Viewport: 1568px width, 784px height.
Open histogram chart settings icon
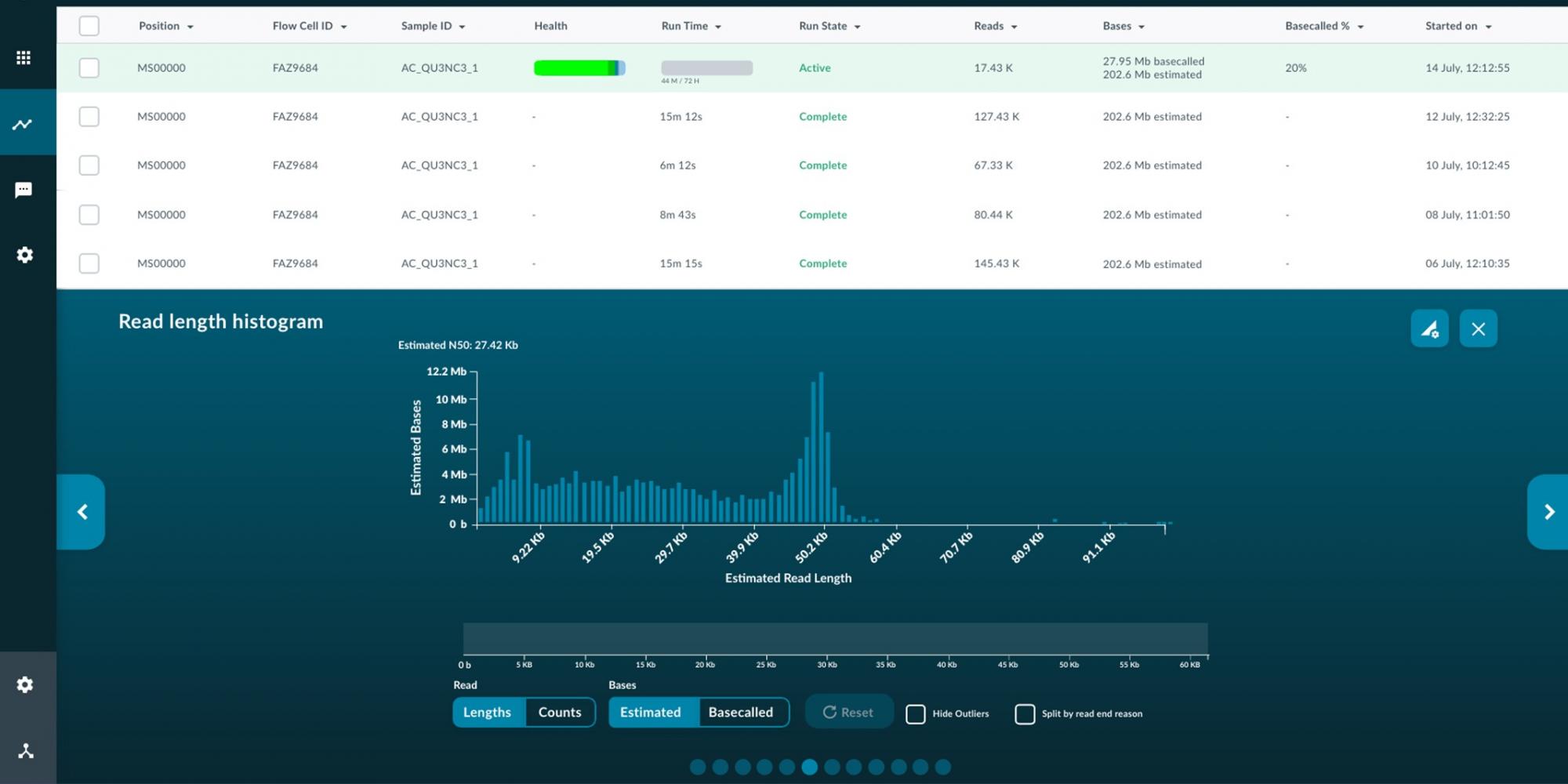1429,328
